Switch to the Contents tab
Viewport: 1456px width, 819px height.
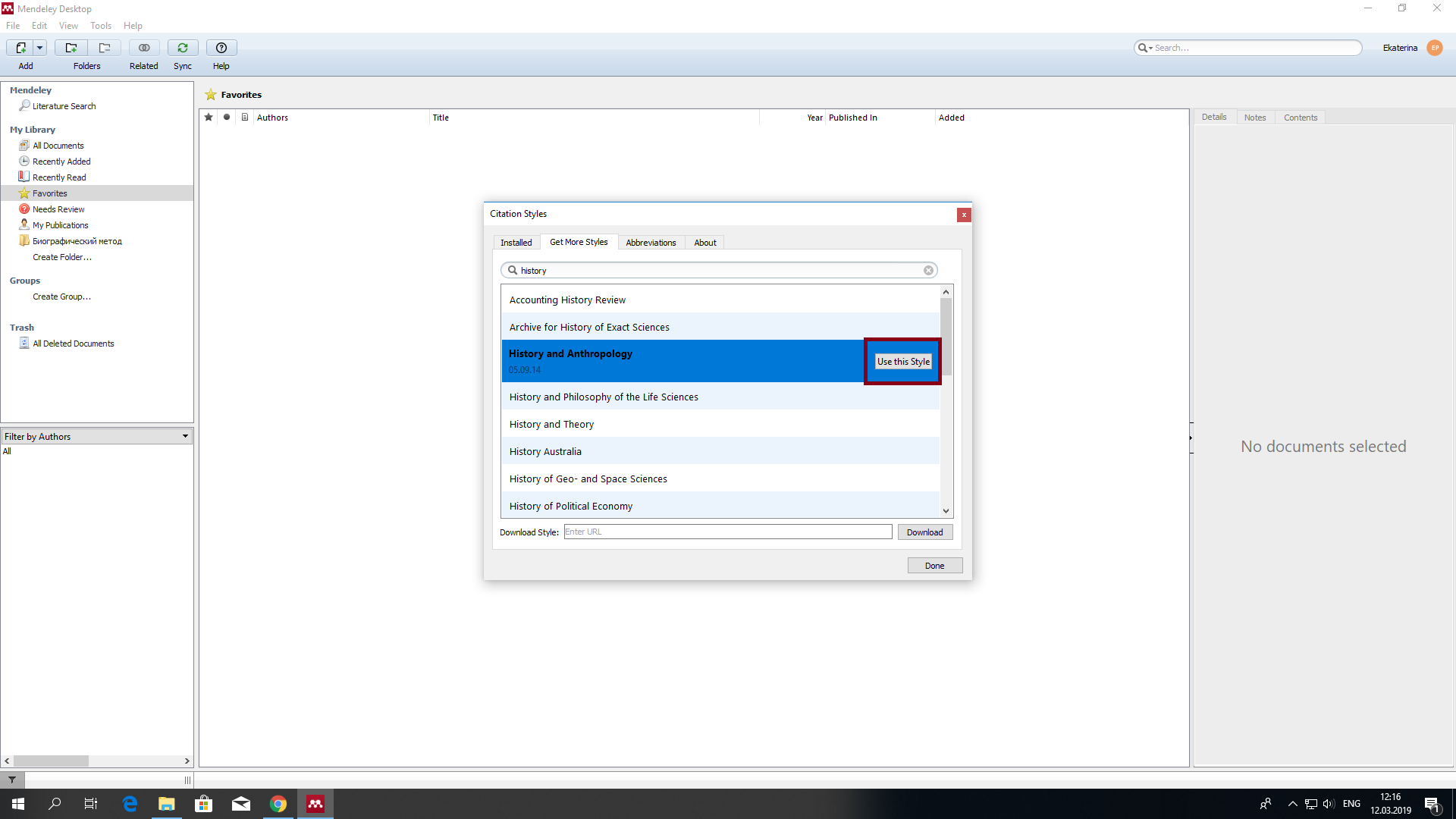(x=1301, y=118)
